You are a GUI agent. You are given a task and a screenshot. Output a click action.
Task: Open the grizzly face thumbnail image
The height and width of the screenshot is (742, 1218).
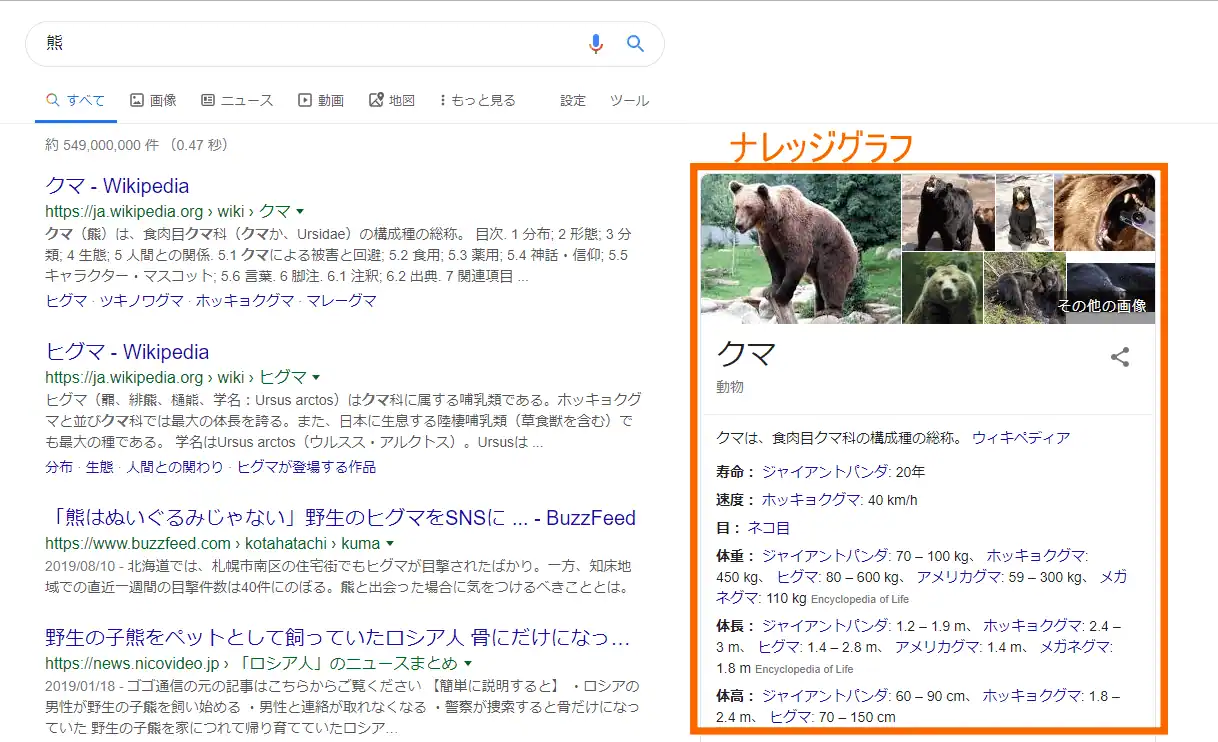coord(941,288)
